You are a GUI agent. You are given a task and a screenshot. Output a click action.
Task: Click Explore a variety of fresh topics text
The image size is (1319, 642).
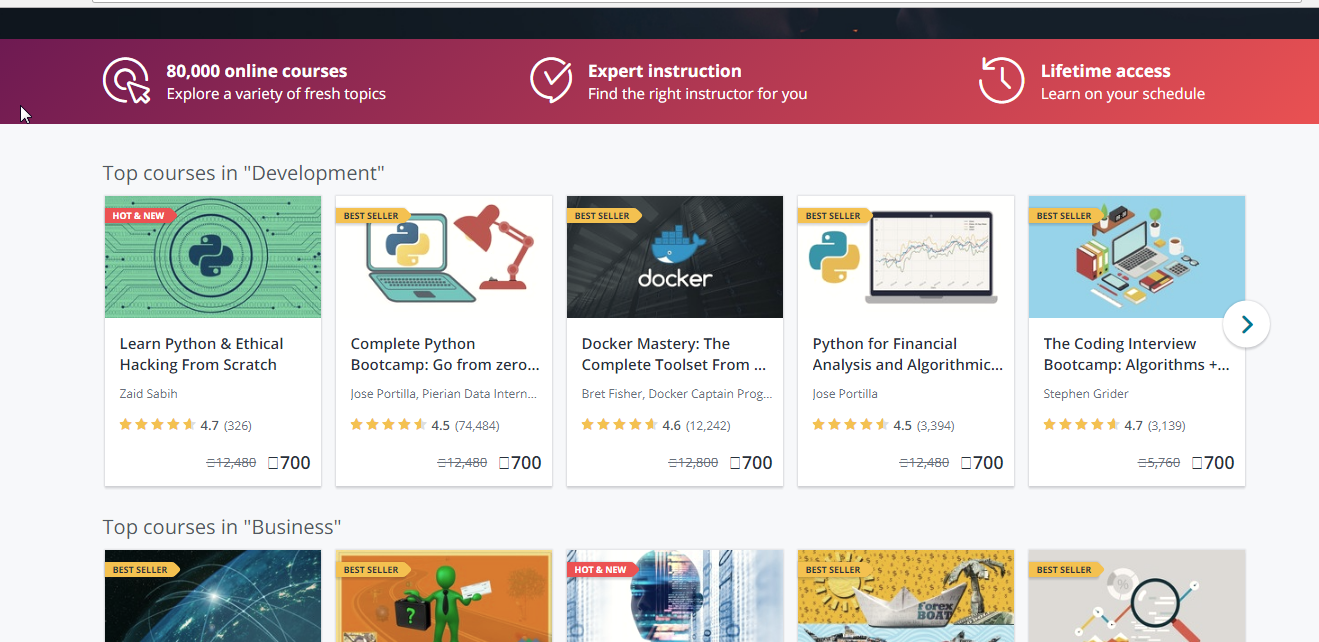coord(276,94)
